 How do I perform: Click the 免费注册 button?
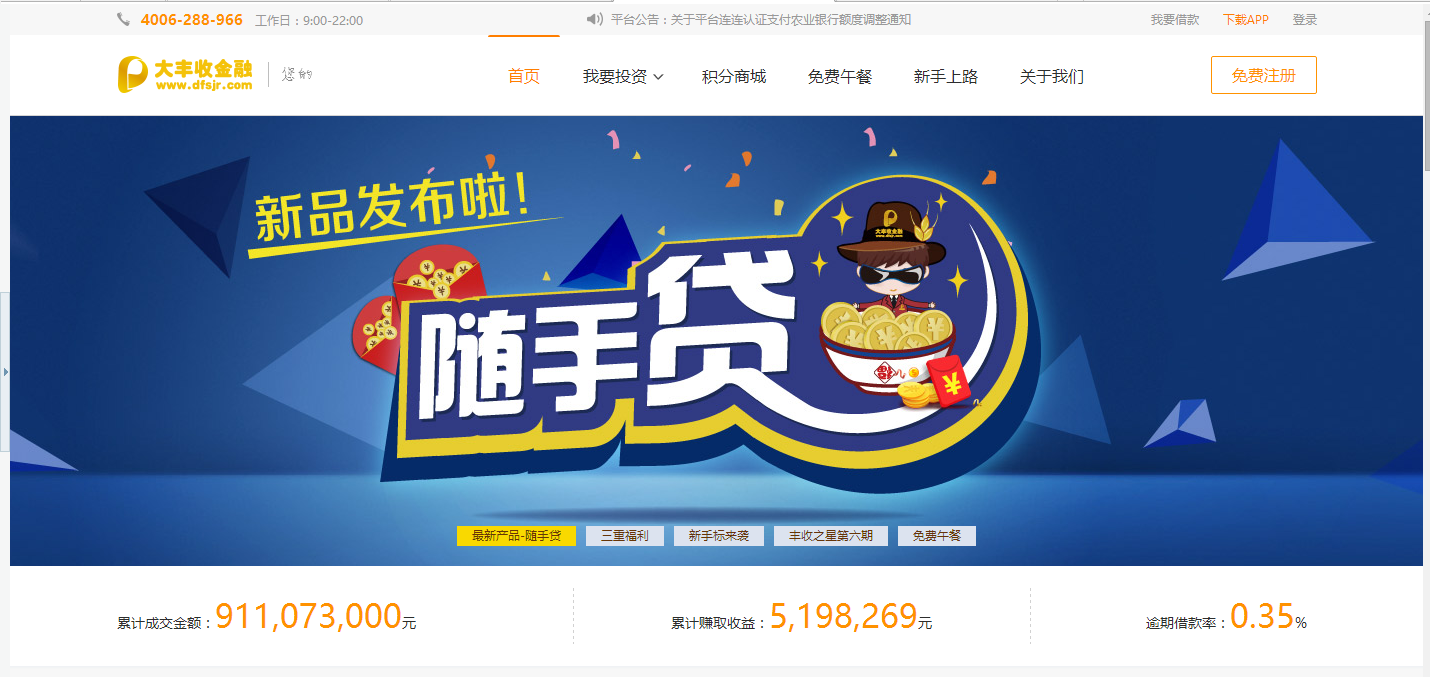(1264, 75)
